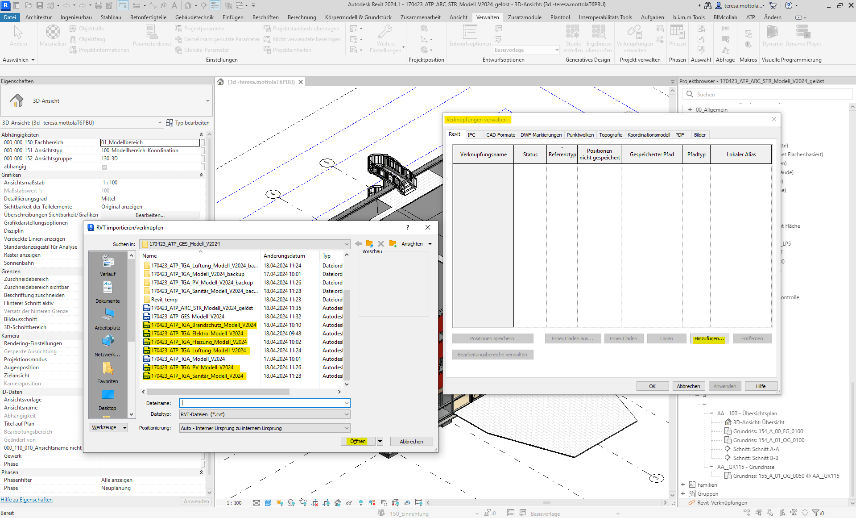Image resolution: width=856 pixels, height=518 pixels.
Task: Switch to the IFC tab
Action: [x=472, y=134]
